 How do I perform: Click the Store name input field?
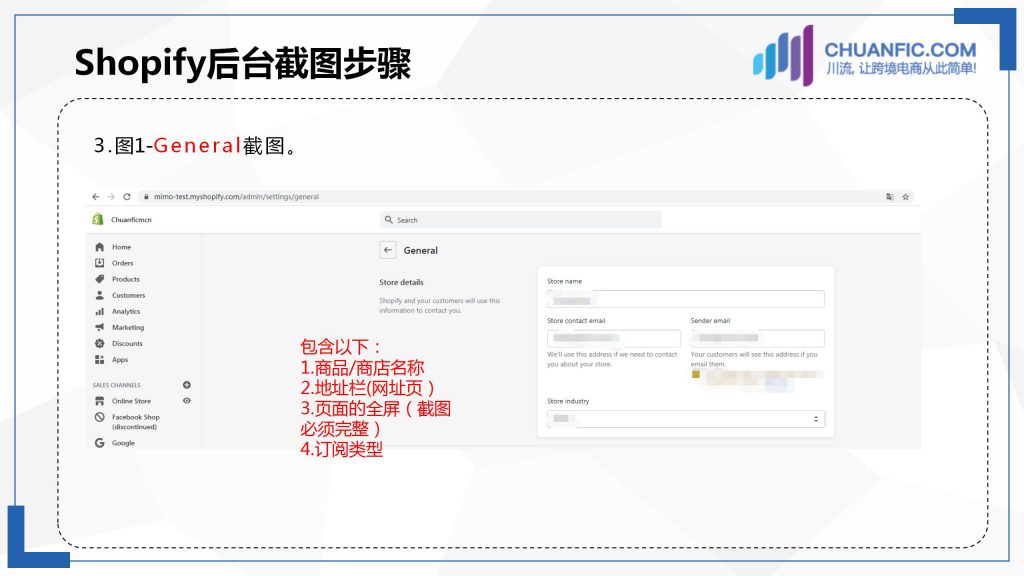pos(686,299)
